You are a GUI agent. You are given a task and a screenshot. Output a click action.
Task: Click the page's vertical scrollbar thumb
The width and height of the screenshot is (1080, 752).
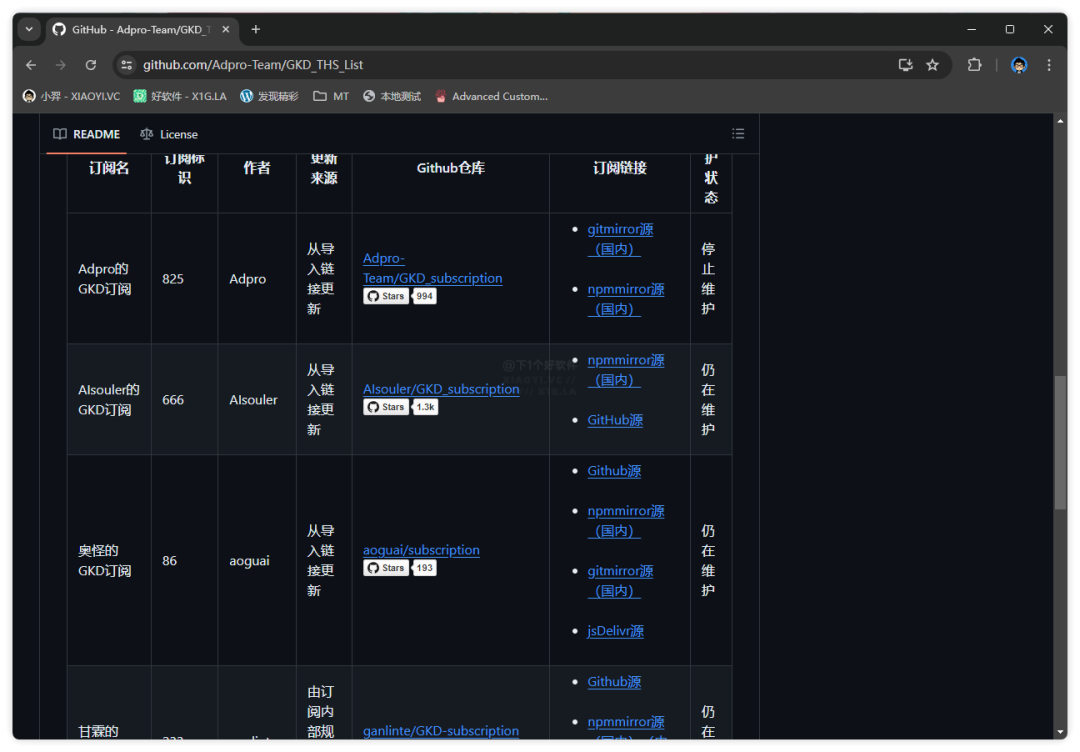pyautogui.click(x=1060, y=442)
